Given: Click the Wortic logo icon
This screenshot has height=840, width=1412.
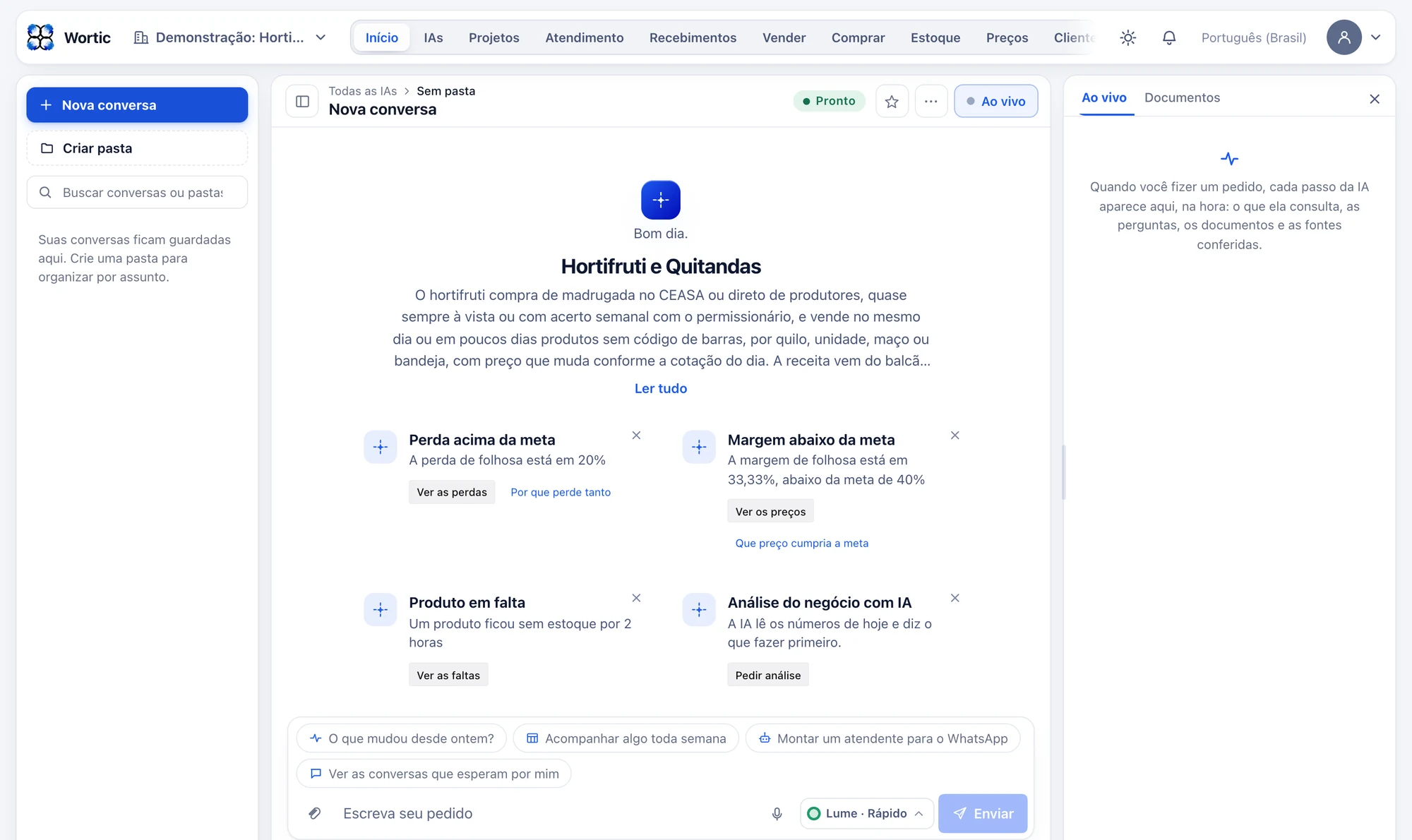Looking at the screenshot, I should coord(40,37).
